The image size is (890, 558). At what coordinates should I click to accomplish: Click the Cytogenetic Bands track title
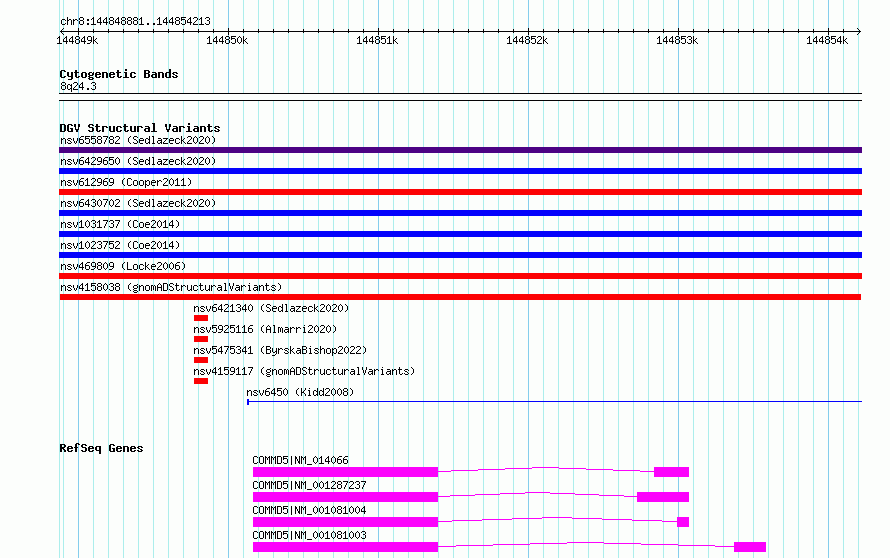tap(119, 74)
